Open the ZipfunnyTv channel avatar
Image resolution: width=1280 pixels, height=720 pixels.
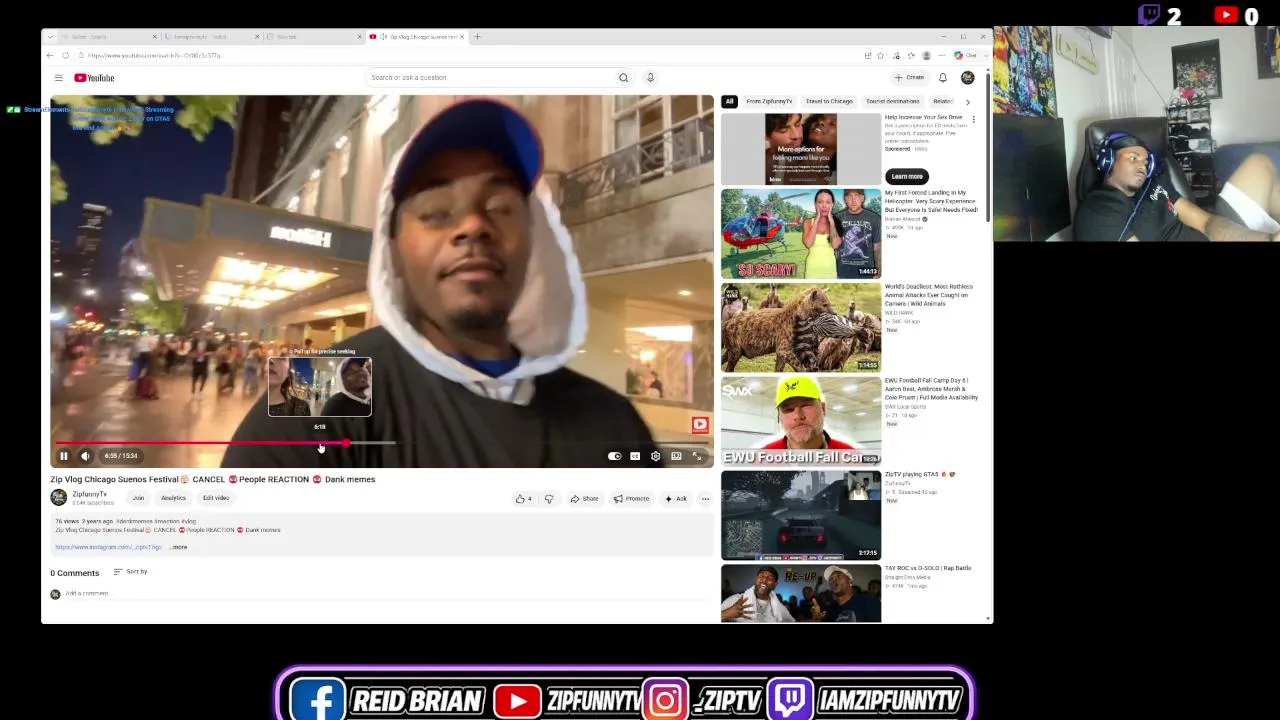point(59,497)
